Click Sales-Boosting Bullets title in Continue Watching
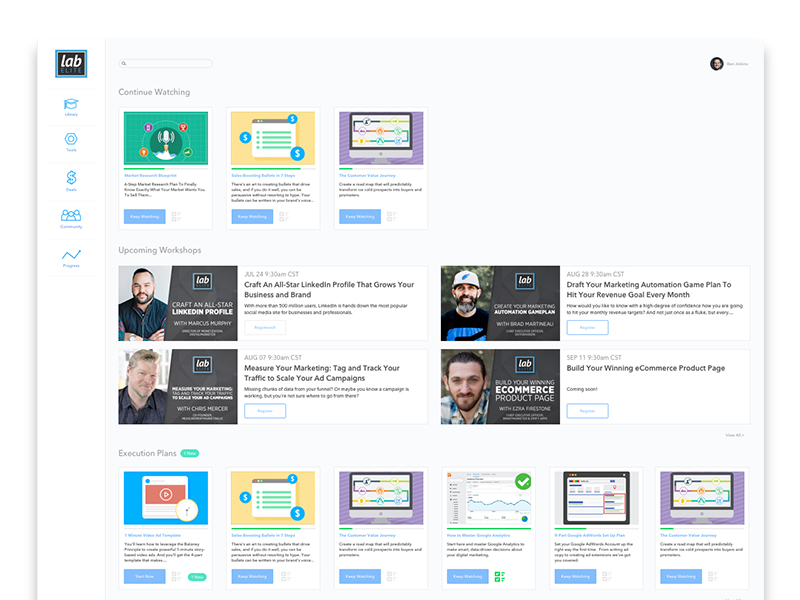The image size is (800, 600). point(263,176)
